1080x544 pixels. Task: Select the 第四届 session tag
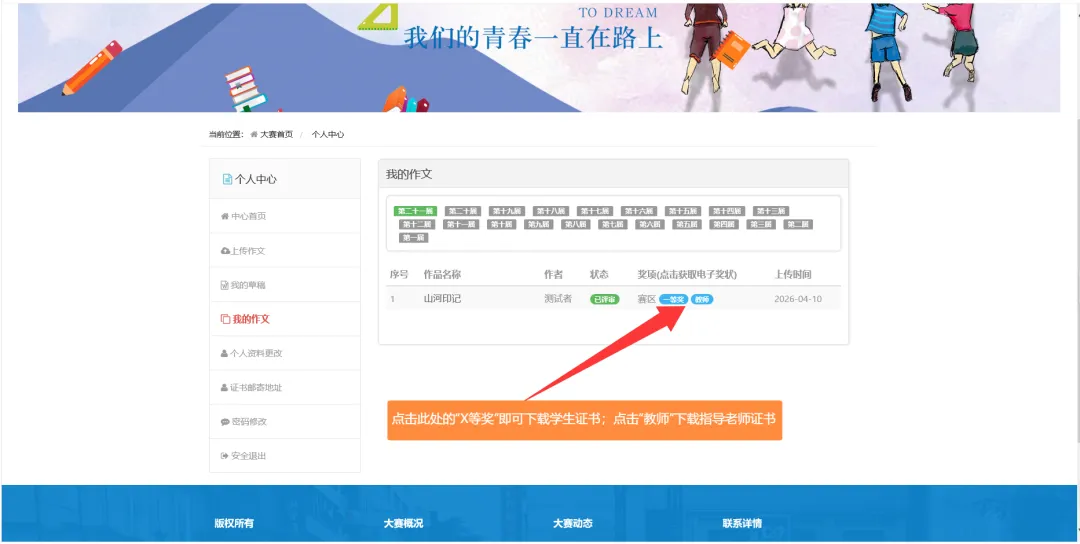coord(724,224)
